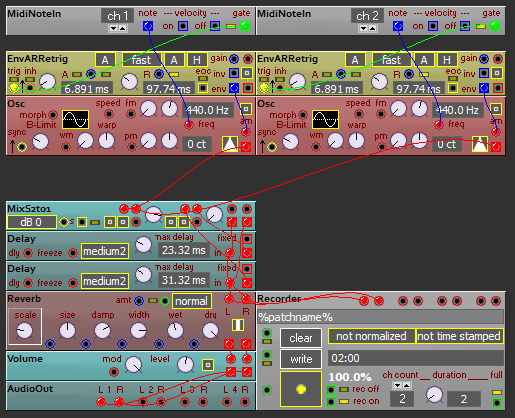Click the '%patchname%' field in Recorder
The width and height of the screenshot is (515, 418).
[380, 317]
